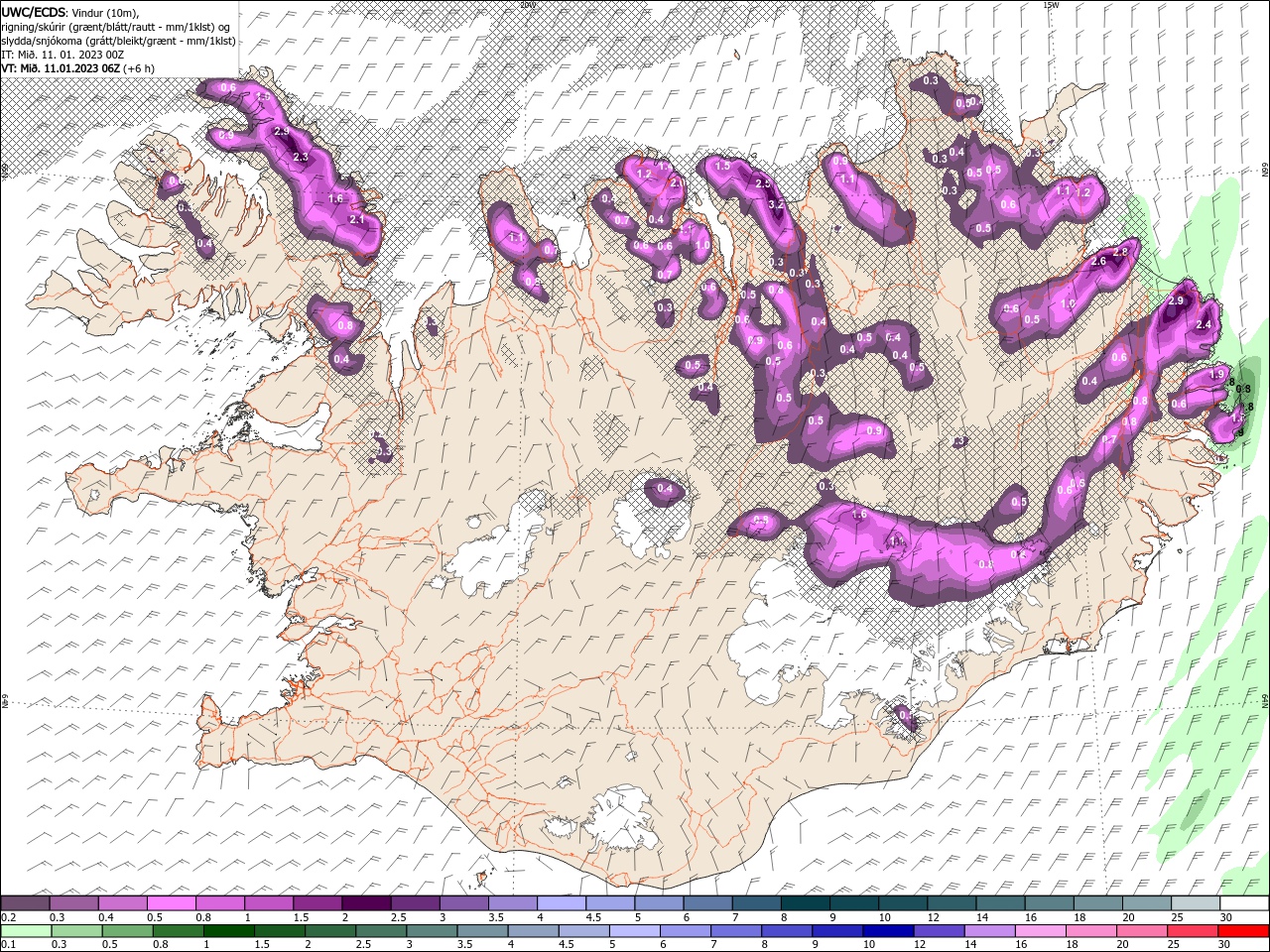The image size is (1270, 952).
Task: Click the 2.4 snowfall value in east
Action: click(1205, 324)
